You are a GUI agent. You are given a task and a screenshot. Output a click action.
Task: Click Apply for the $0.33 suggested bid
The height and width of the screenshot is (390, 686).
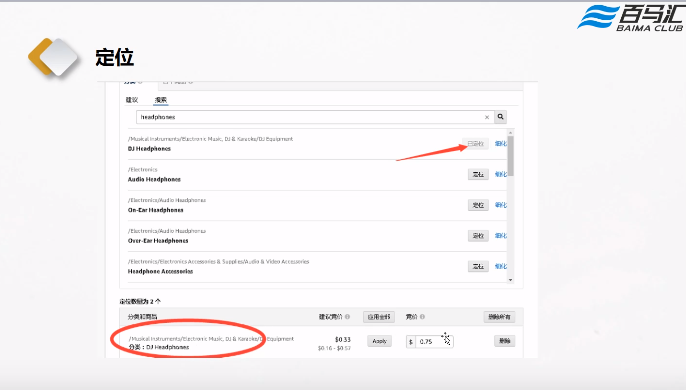(379, 341)
